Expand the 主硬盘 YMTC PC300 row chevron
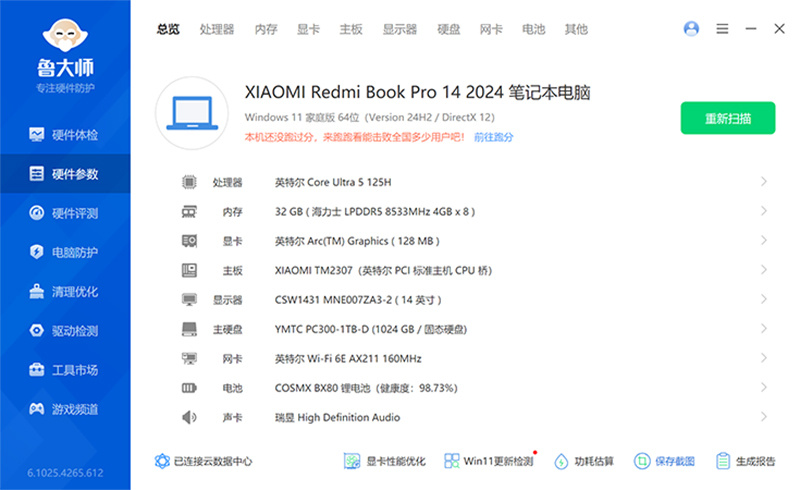Screen dimensions: 800x490 pos(763,328)
